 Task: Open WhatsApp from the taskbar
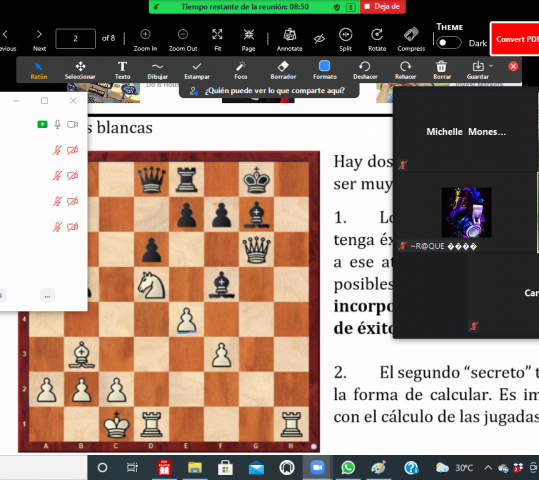348,468
